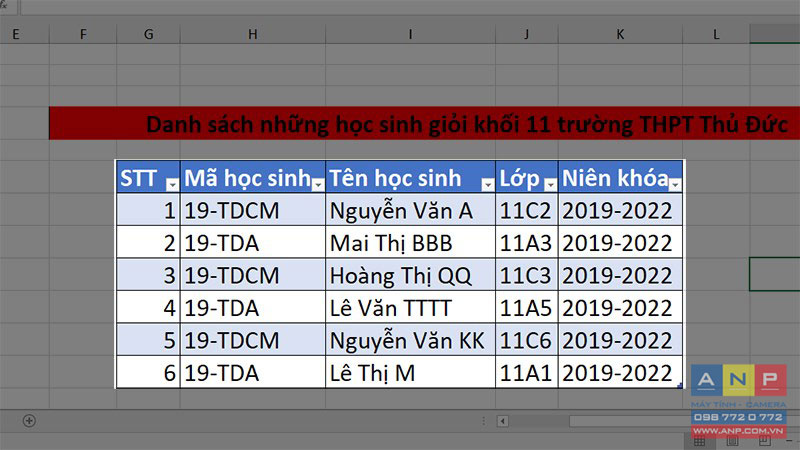Select column H header
The height and width of the screenshot is (450, 800).
point(253,34)
